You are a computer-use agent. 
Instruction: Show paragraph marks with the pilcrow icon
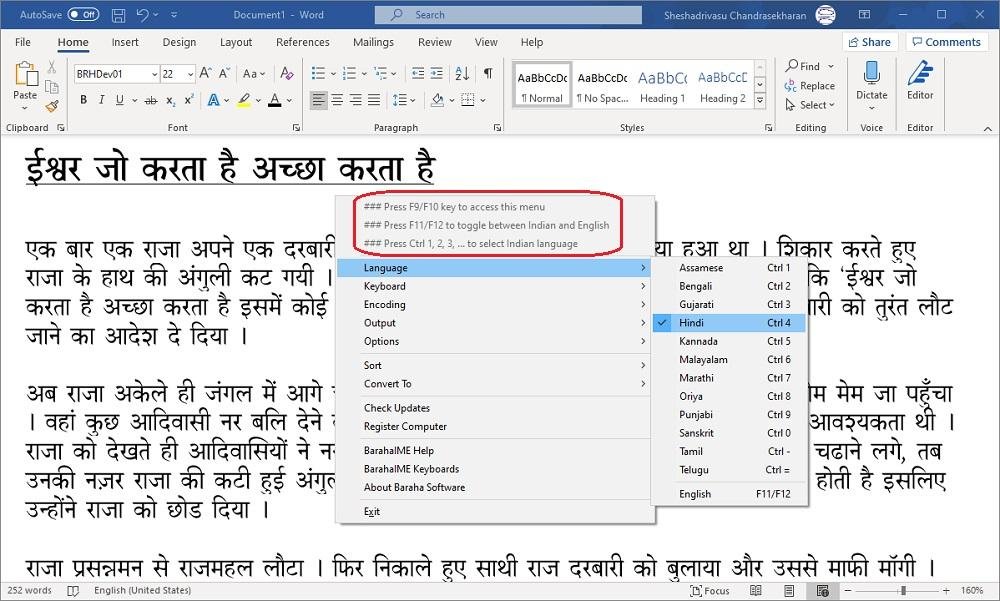pyautogui.click(x=488, y=74)
